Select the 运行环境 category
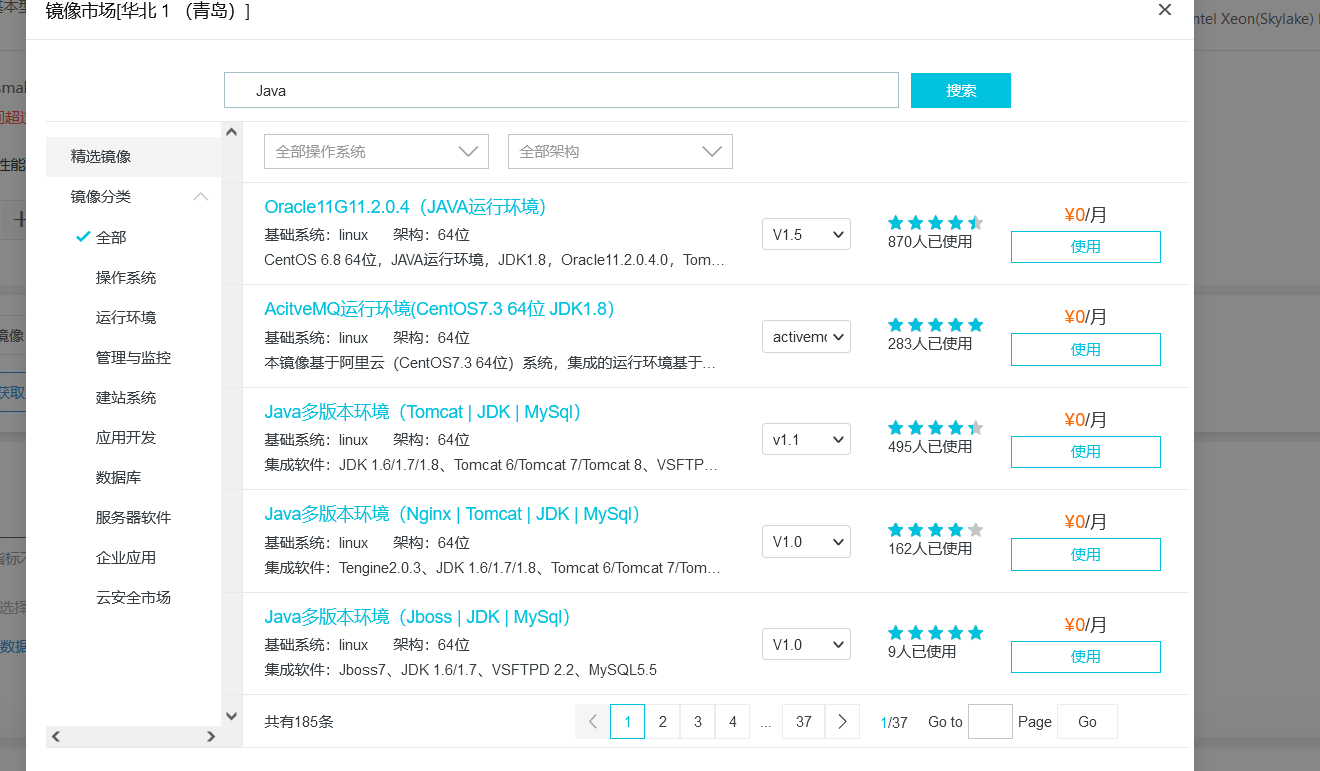 click(126, 318)
